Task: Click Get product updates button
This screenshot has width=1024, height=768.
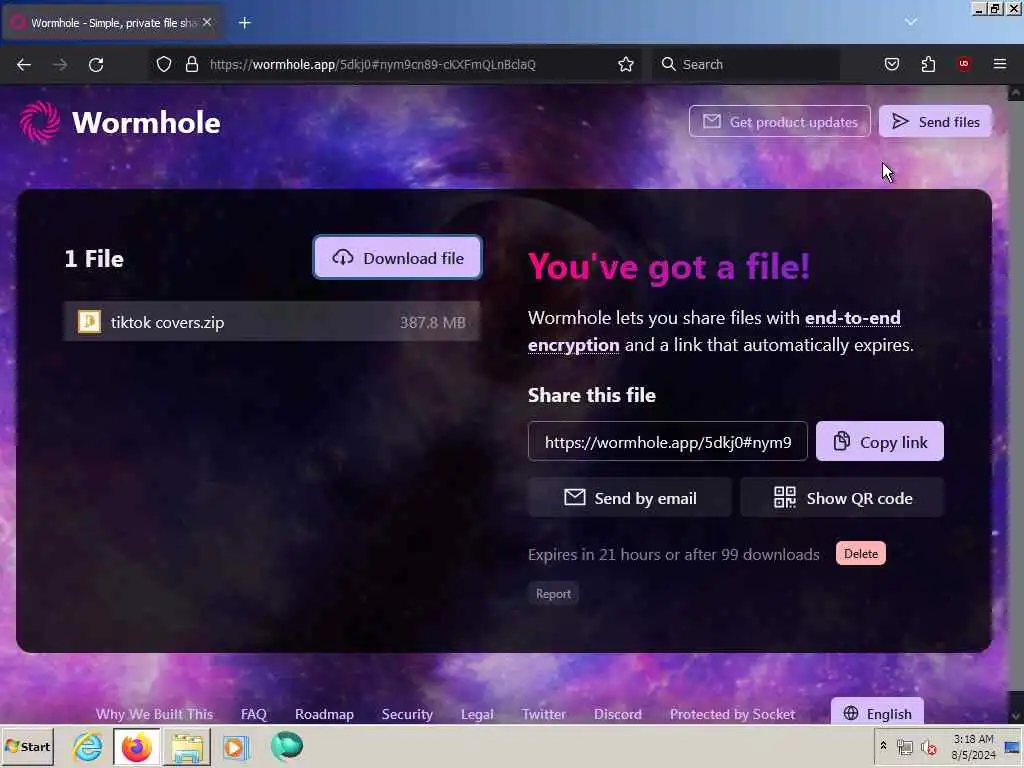Action: tap(779, 121)
